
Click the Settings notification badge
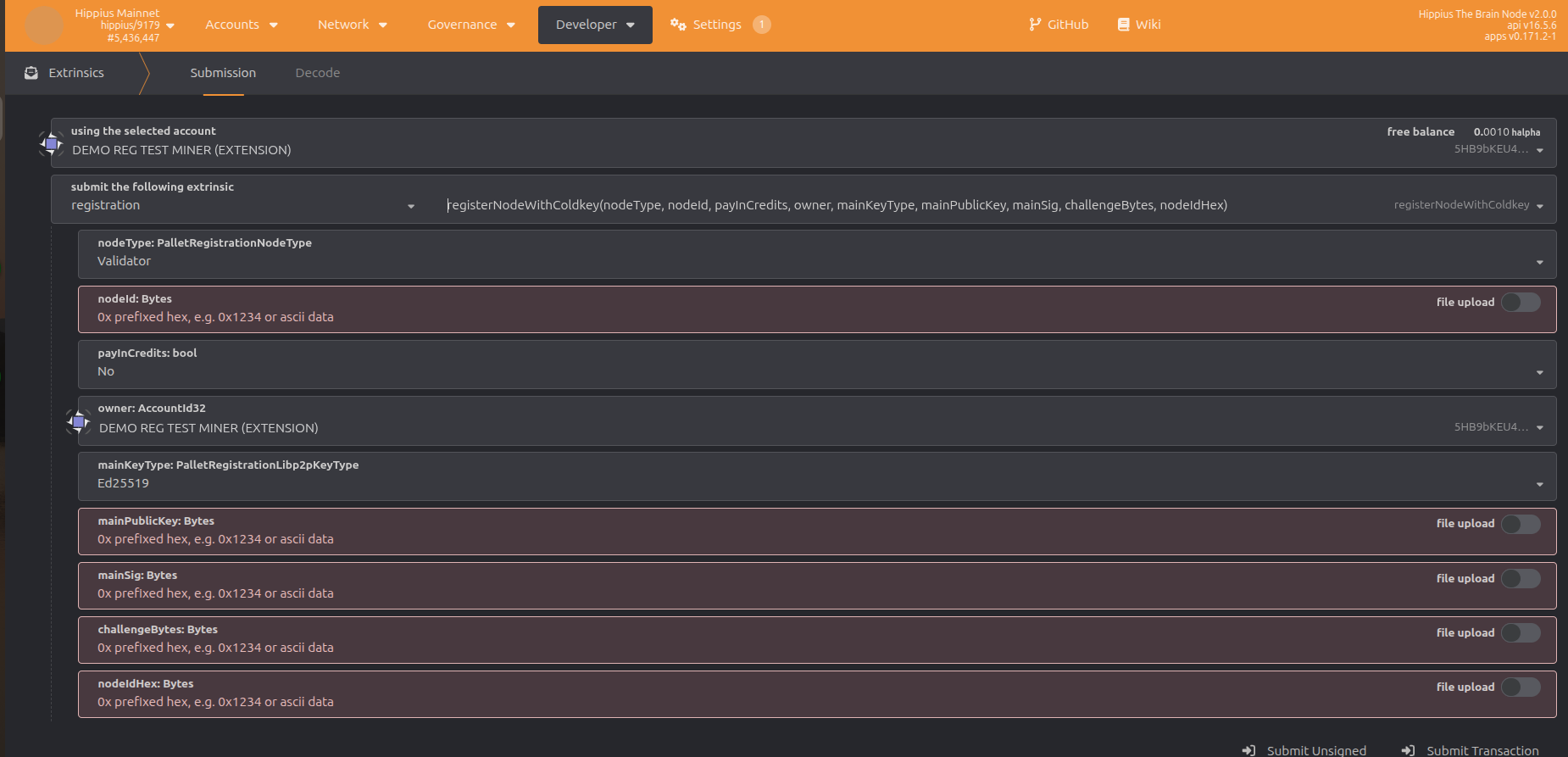pyautogui.click(x=762, y=25)
